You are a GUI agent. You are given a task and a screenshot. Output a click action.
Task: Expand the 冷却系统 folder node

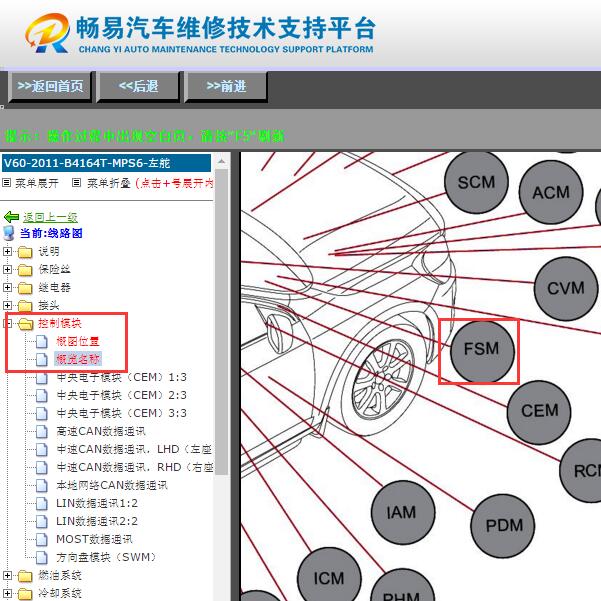(7, 593)
